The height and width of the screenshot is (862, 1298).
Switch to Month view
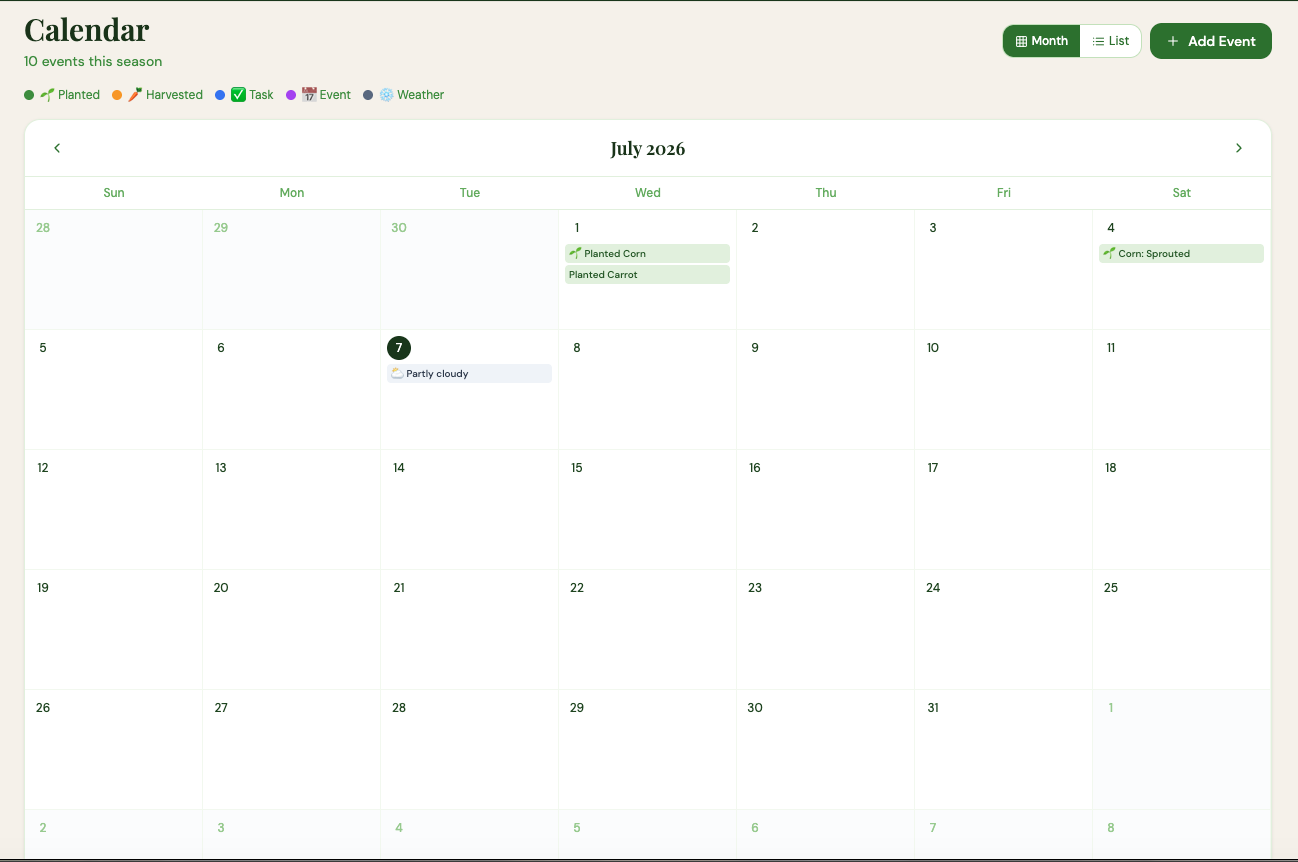click(x=1042, y=41)
